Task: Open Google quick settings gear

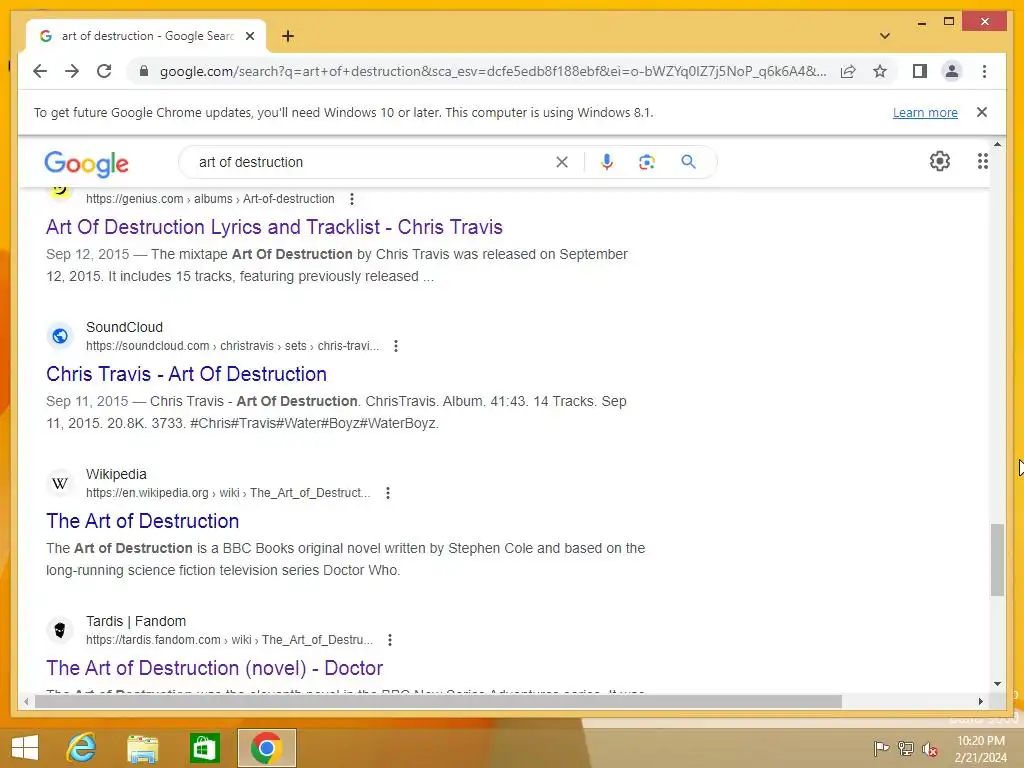Action: 940,161
